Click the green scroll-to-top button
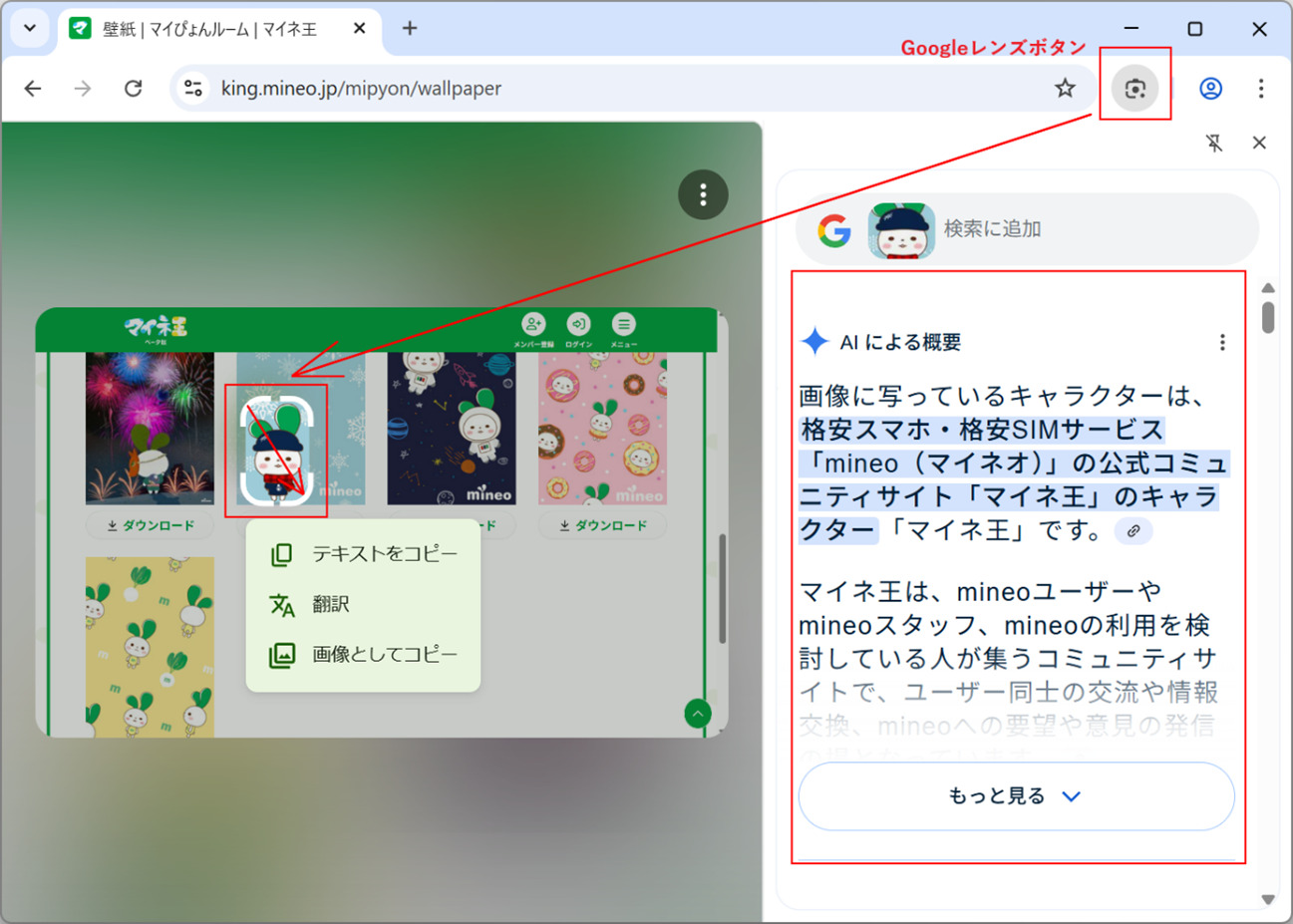Screen dimensions: 1293x924 (698, 714)
